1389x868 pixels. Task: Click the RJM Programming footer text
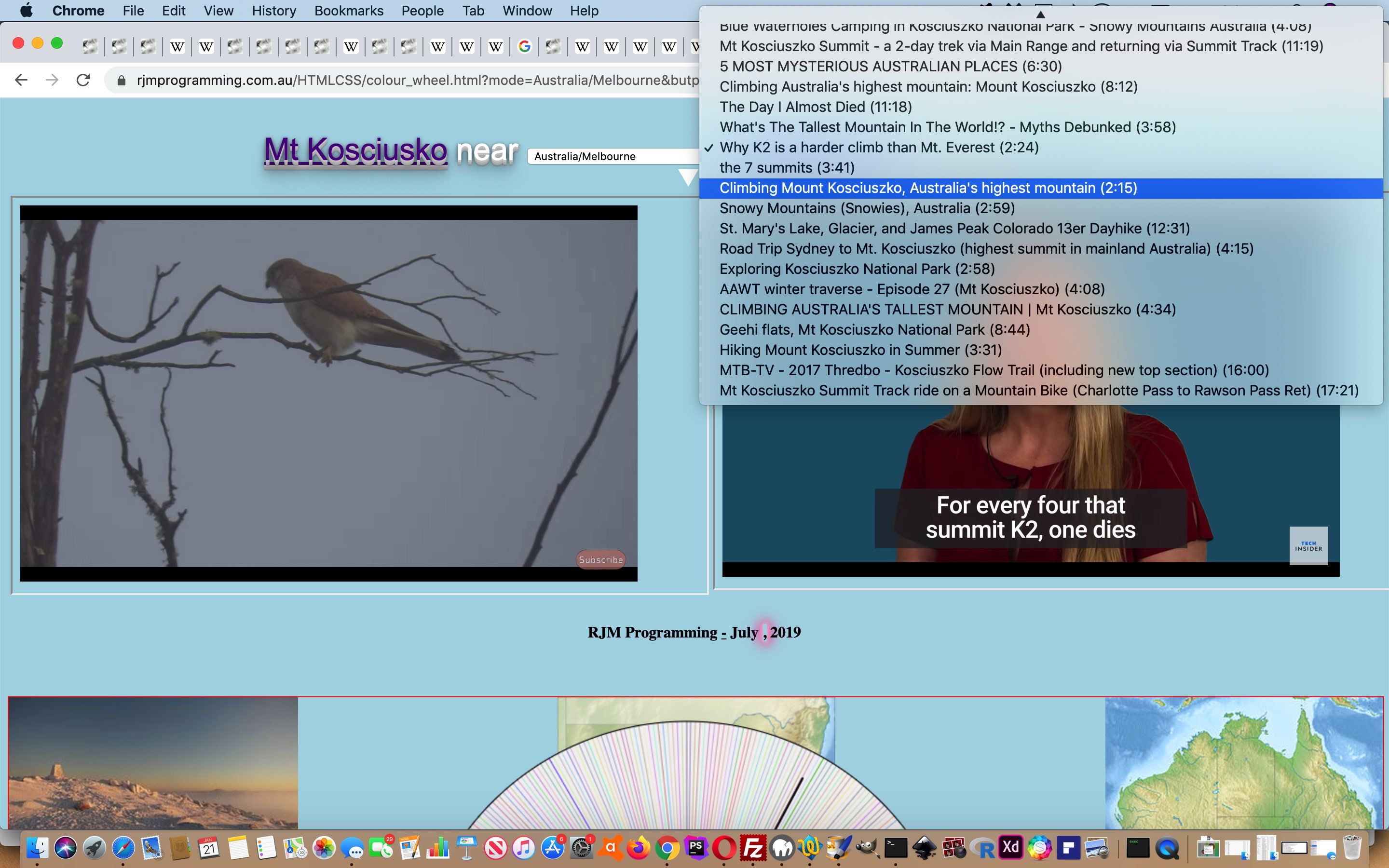694,633
